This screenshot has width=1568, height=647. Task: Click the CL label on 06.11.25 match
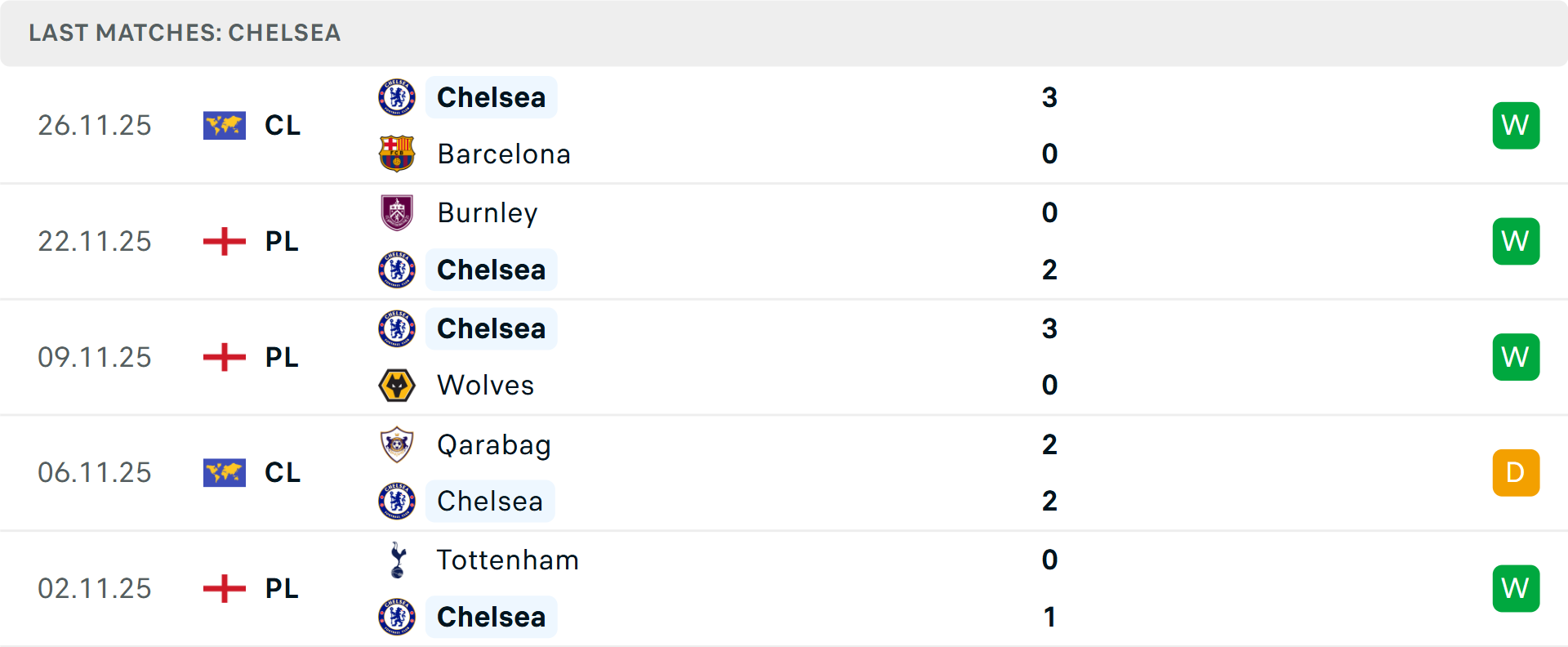283,473
